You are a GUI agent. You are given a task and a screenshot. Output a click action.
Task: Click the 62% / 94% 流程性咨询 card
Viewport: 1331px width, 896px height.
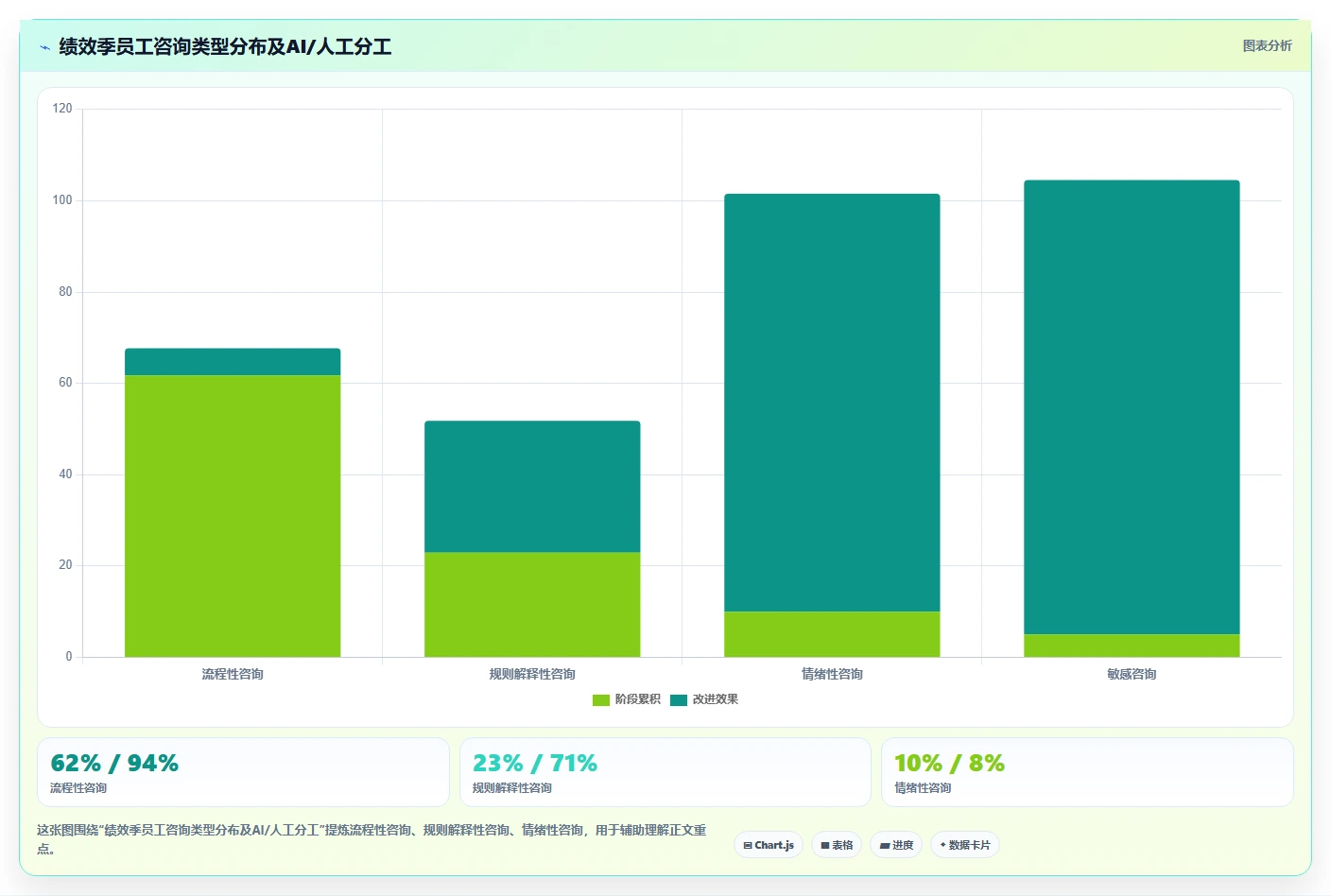point(243,772)
